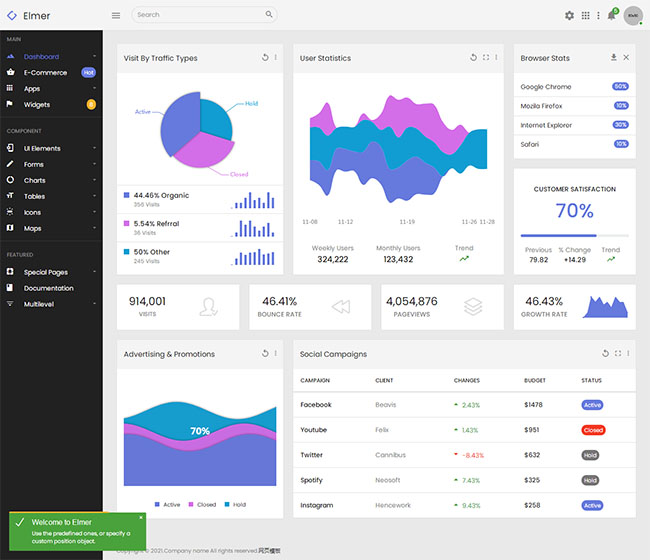Toggle the Active legend item in Advertising chart
Viewport: 650px width, 560px height.
[x=167, y=505]
